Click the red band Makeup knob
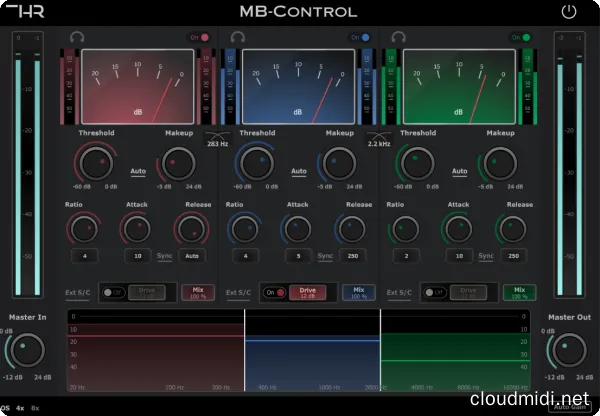The image size is (600, 416). tap(179, 163)
